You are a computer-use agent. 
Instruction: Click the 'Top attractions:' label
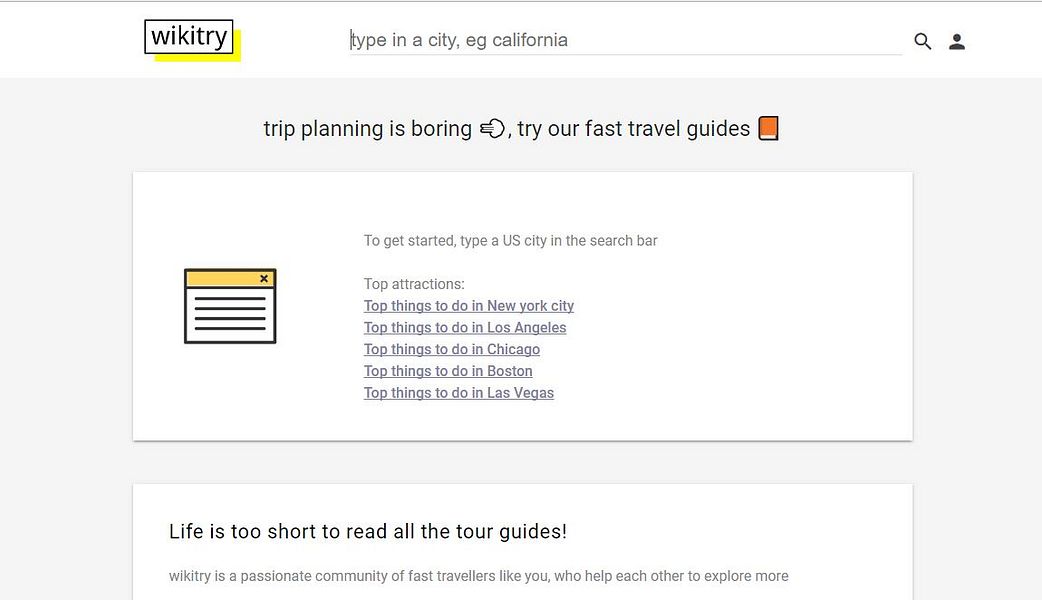tap(414, 284)
